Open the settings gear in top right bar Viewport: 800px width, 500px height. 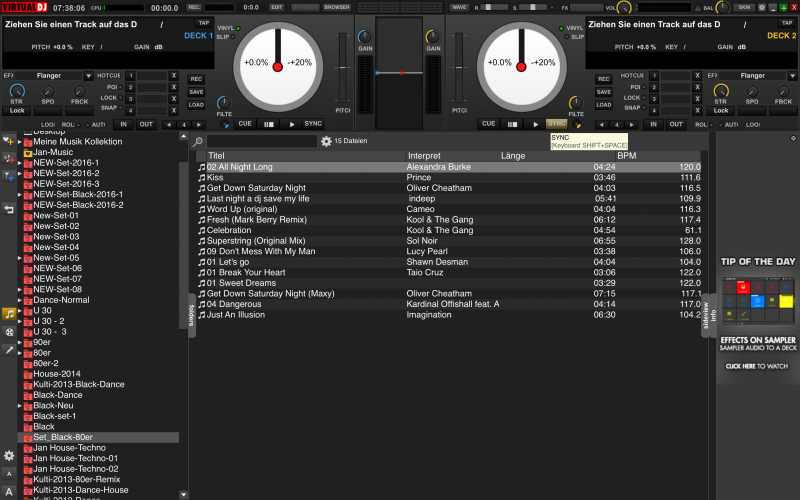point(762,7)
